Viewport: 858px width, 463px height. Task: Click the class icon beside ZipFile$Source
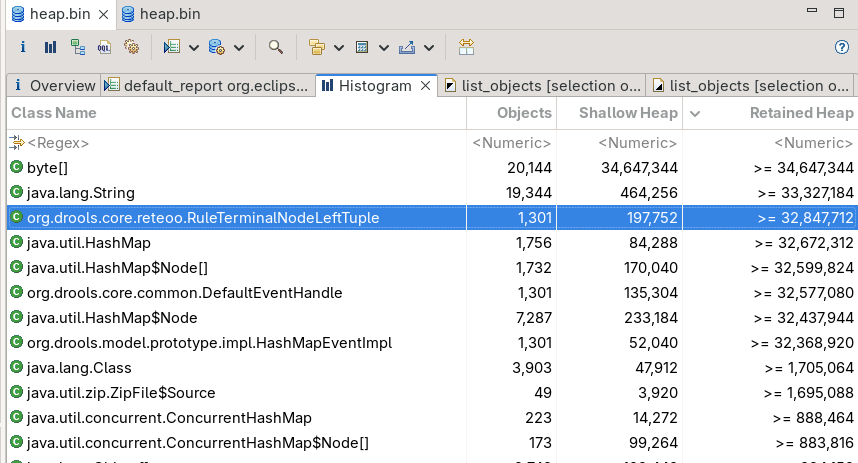pos(16,392)
